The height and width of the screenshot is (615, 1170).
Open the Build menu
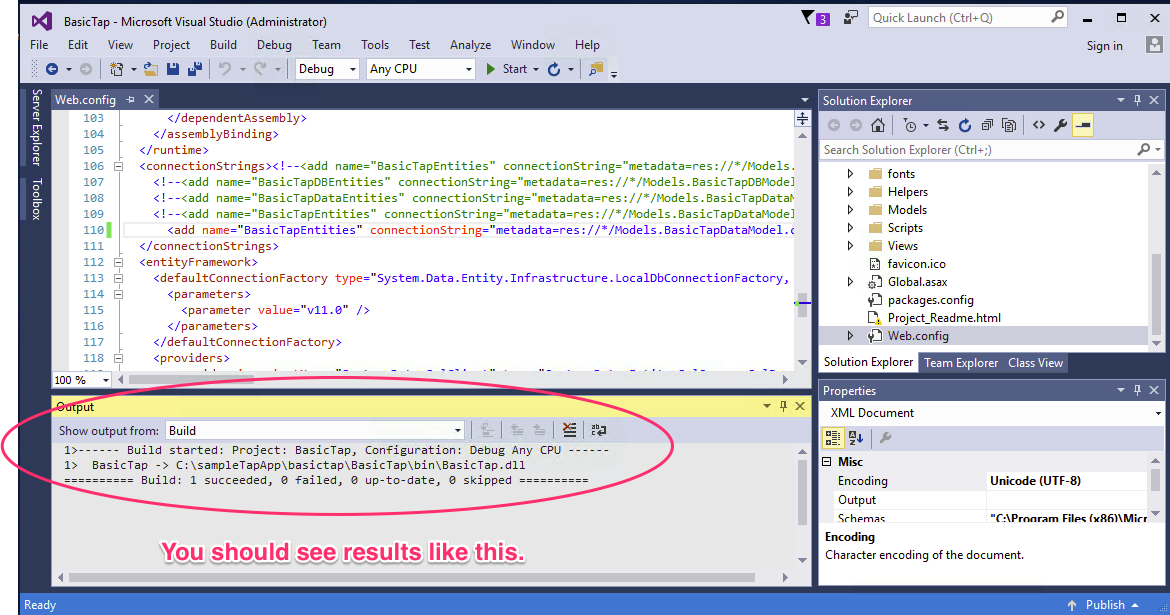point(223,45)
